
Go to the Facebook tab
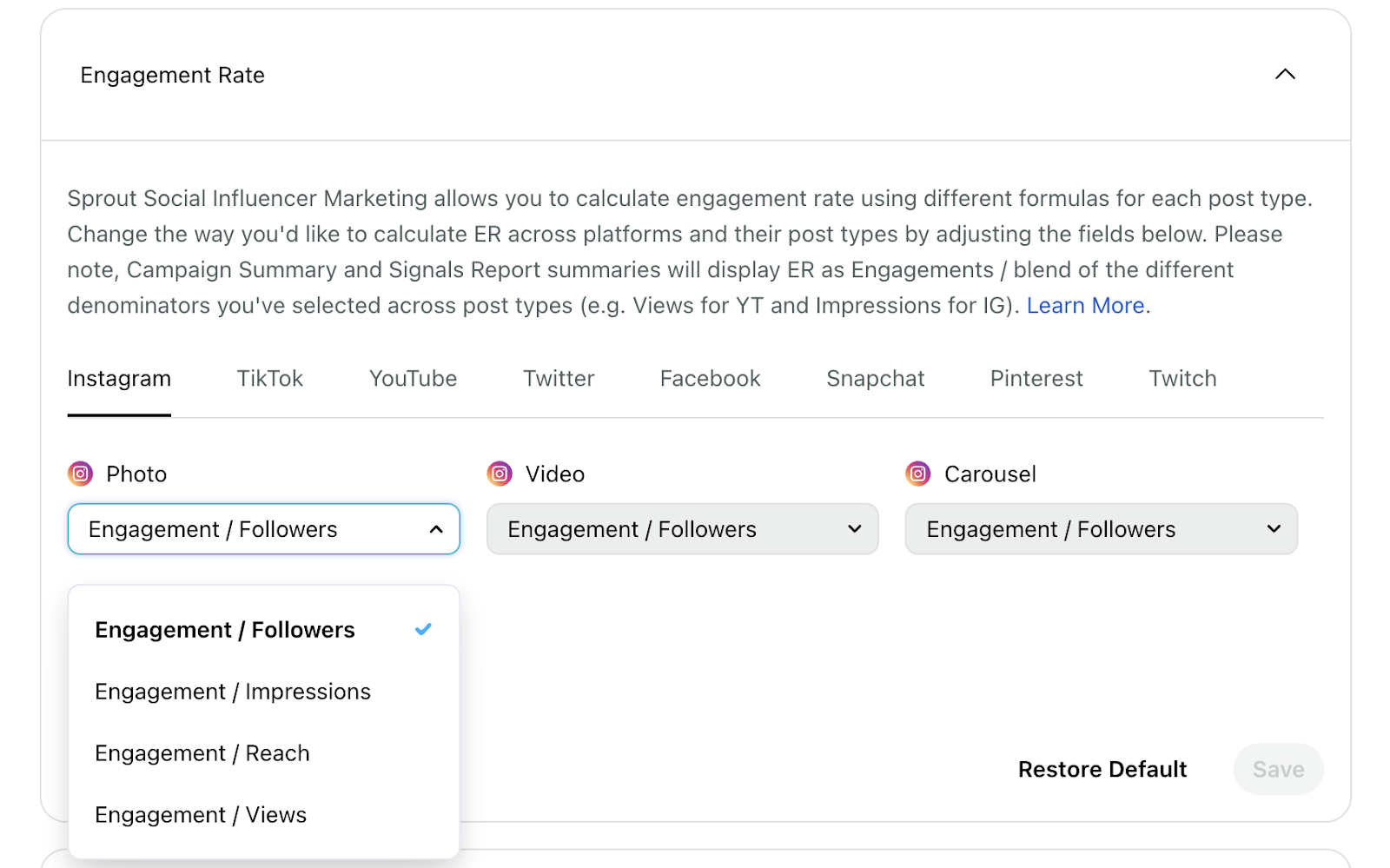[x=710, y=379]
